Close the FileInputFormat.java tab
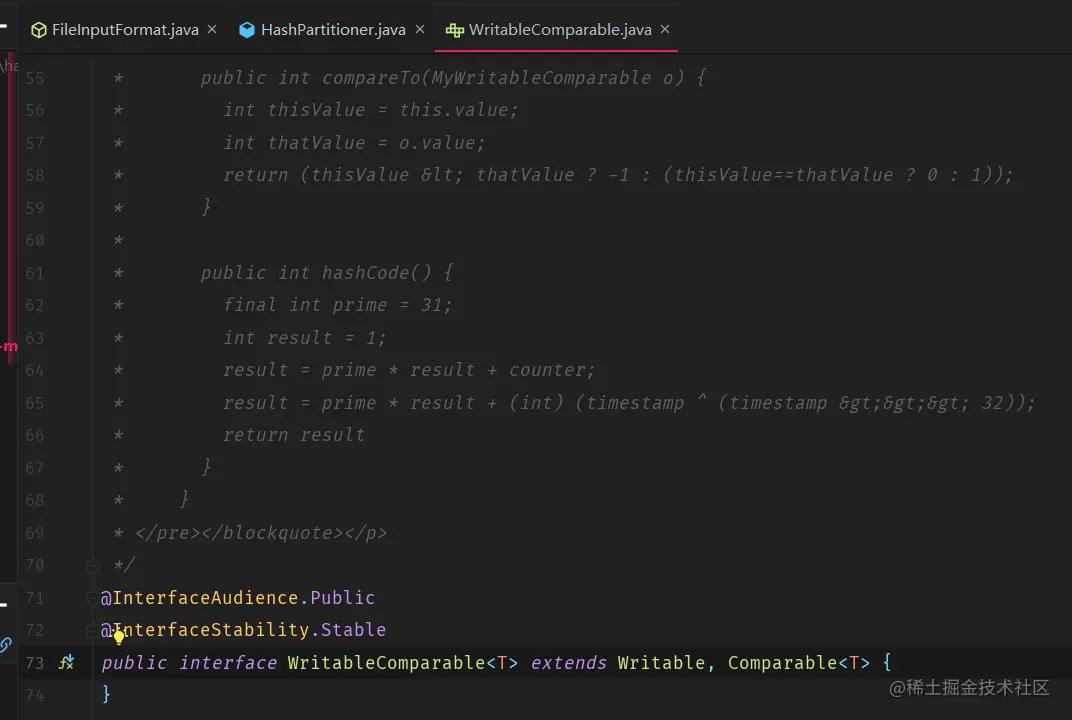1072x720 pixels. tap(212, 29)
